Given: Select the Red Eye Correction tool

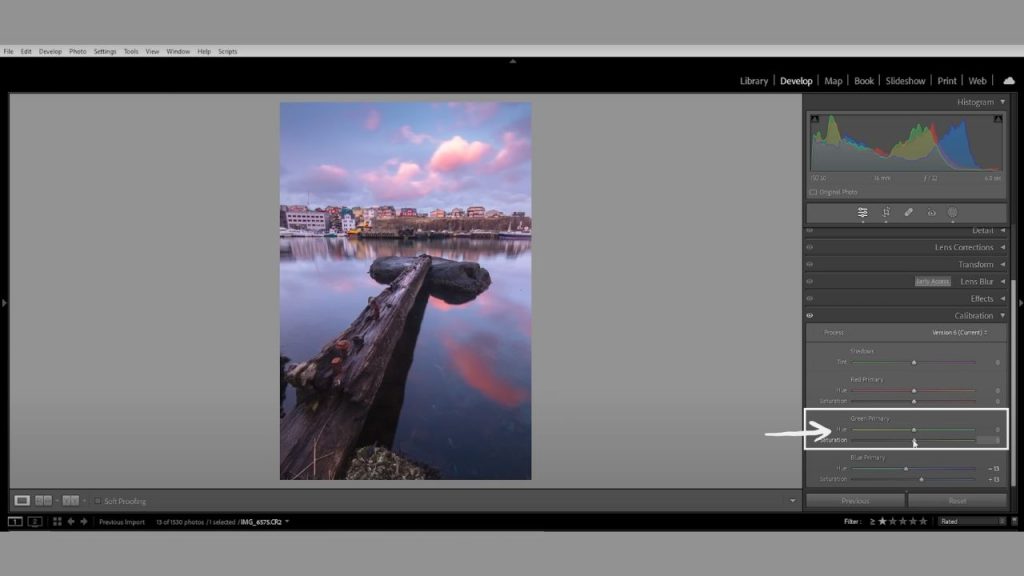Looking at the screenshot, I should [931, 212].
